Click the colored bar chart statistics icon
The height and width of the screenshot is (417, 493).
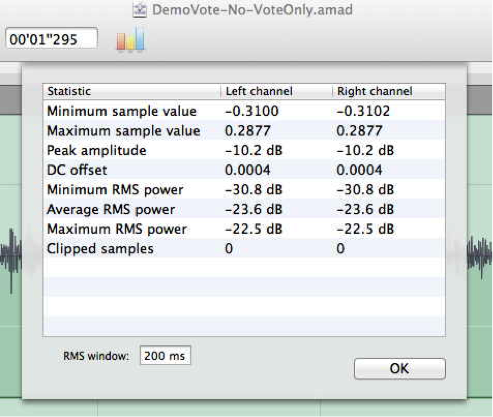tap(131, 39)
